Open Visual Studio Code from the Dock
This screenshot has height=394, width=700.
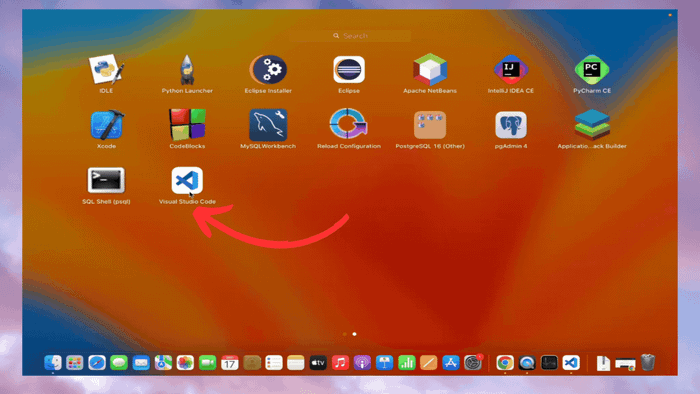571,363
